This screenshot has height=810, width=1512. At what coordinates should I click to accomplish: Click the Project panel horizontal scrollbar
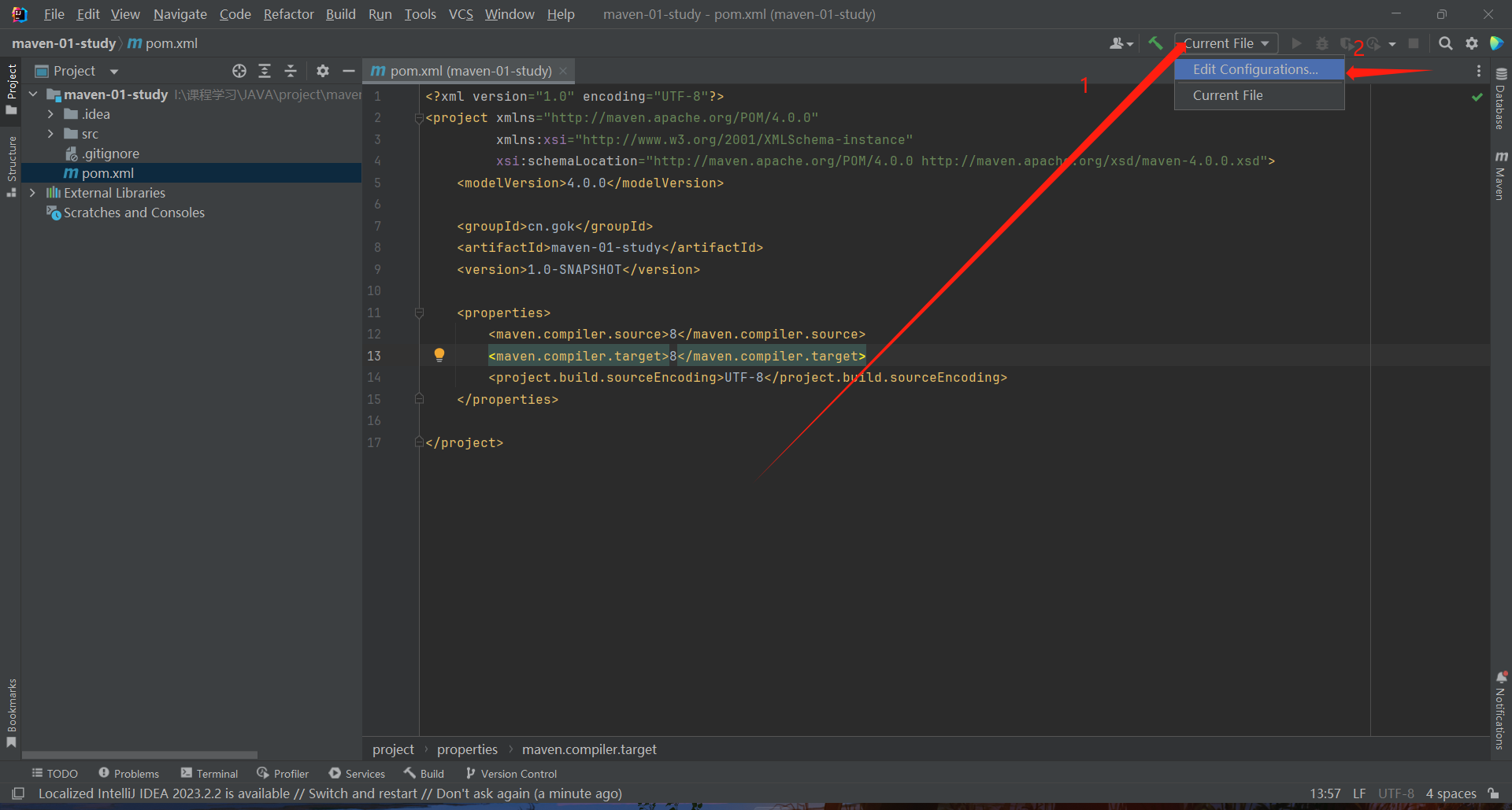click(140, 755)
